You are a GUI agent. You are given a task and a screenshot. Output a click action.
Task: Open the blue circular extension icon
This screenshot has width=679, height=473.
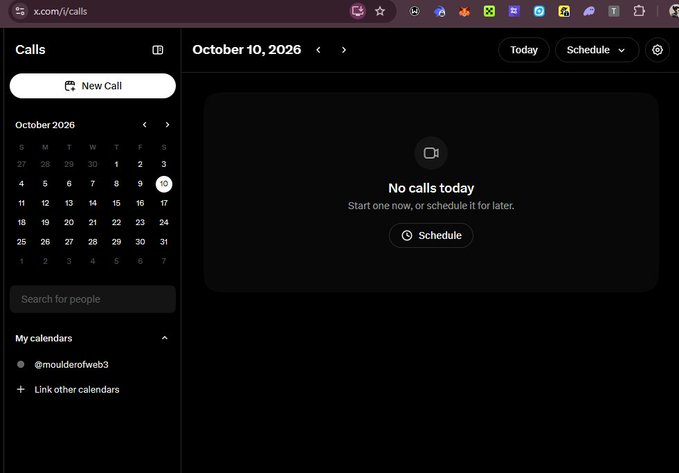coord(539,11)
